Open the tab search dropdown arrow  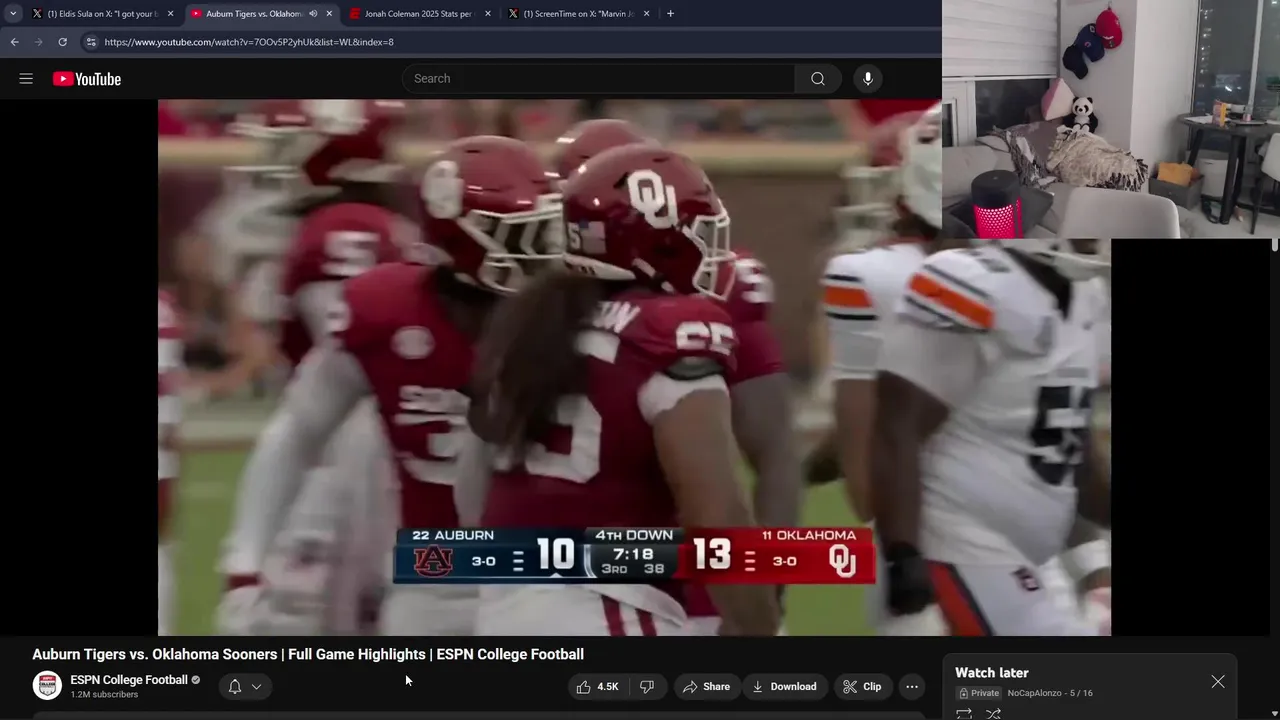pyautogui.click(x=13, y=14)
